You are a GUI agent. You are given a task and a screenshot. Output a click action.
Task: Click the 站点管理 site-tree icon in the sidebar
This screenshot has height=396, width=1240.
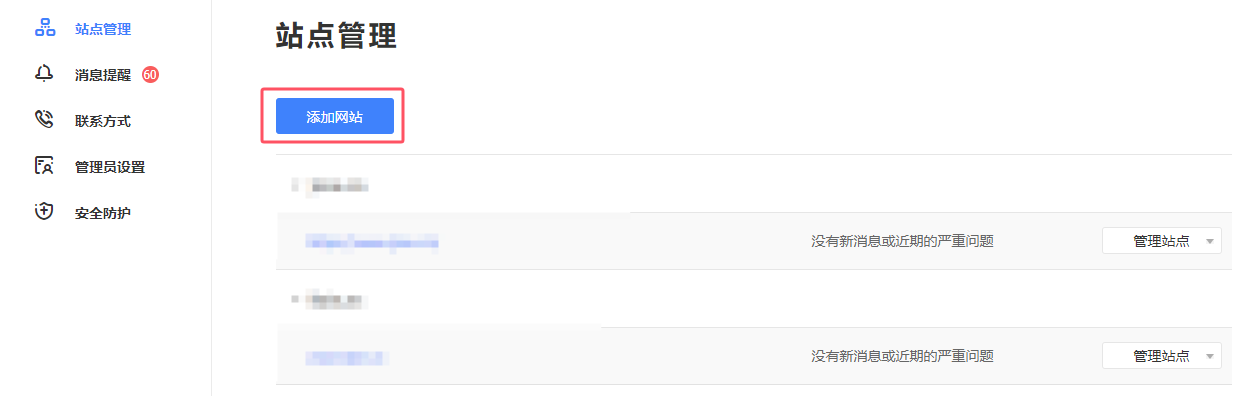pyautogui.click(x=44, y=28)
